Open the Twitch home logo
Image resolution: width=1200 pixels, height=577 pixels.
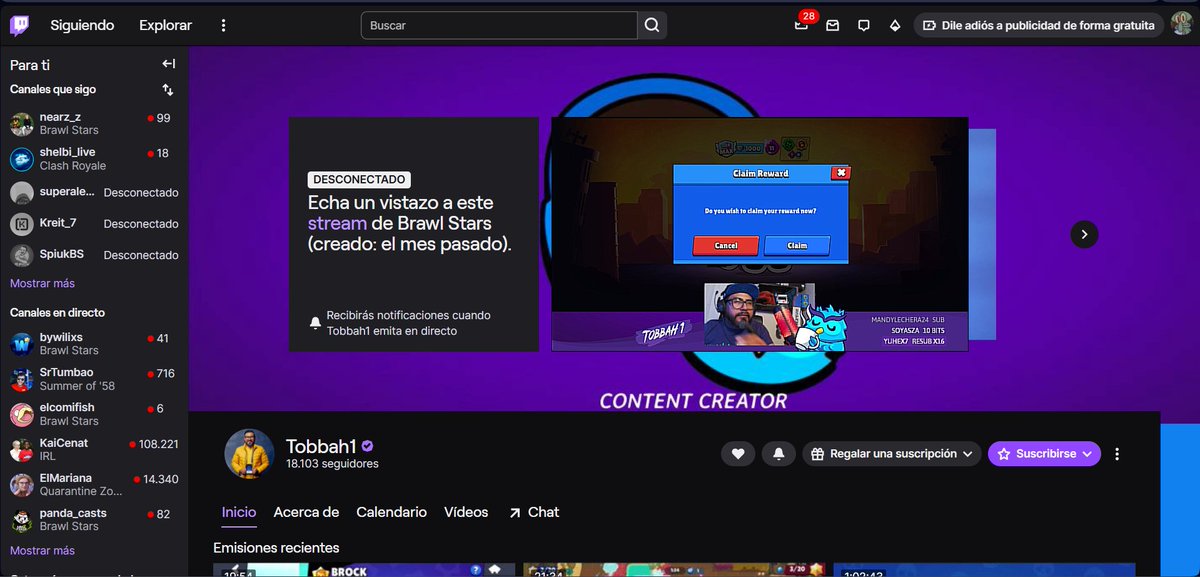click(x=21, y=25)
